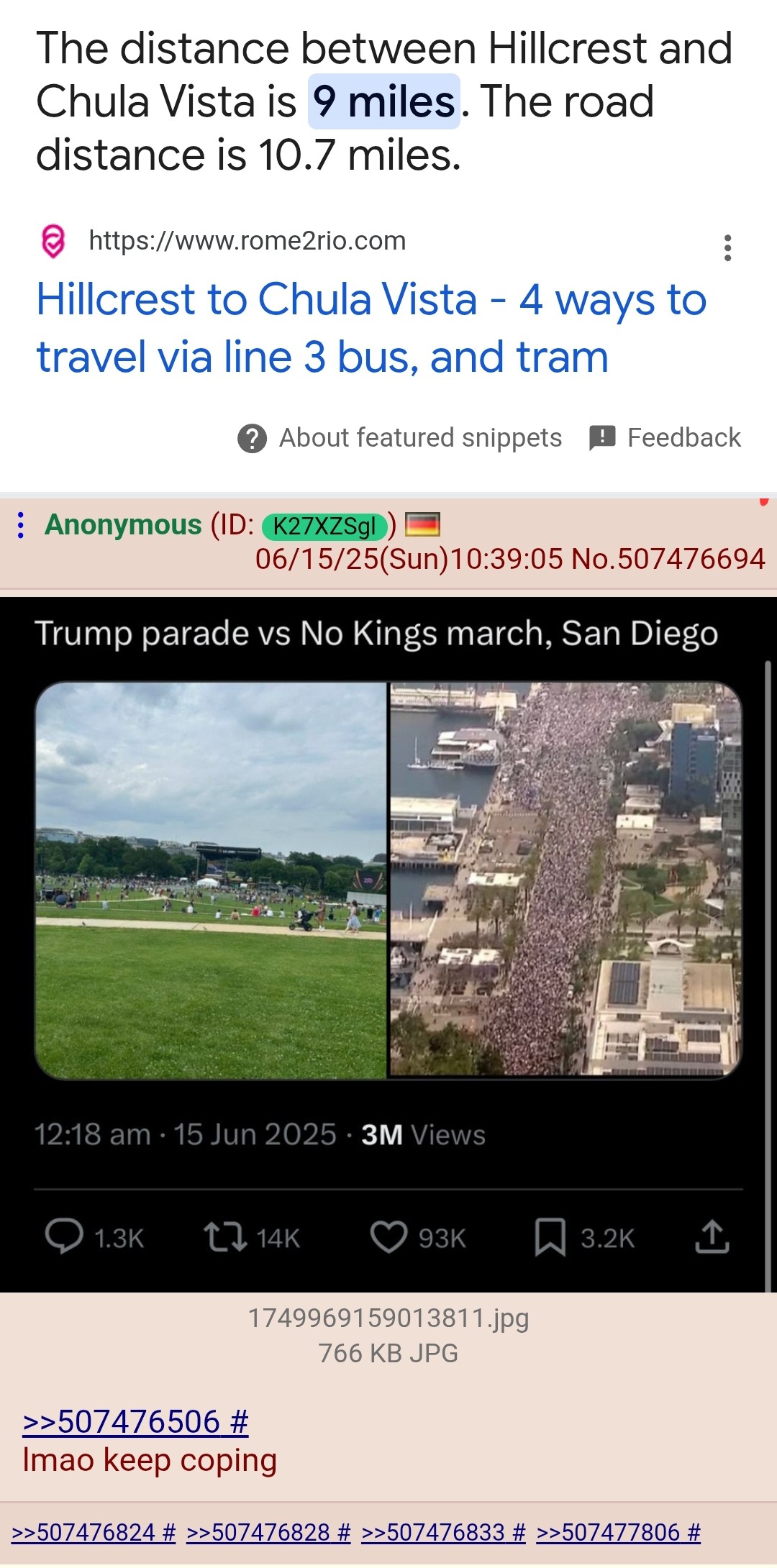
Task: Open reply backlink >>507477806
Action: (x=619, y=1533)
